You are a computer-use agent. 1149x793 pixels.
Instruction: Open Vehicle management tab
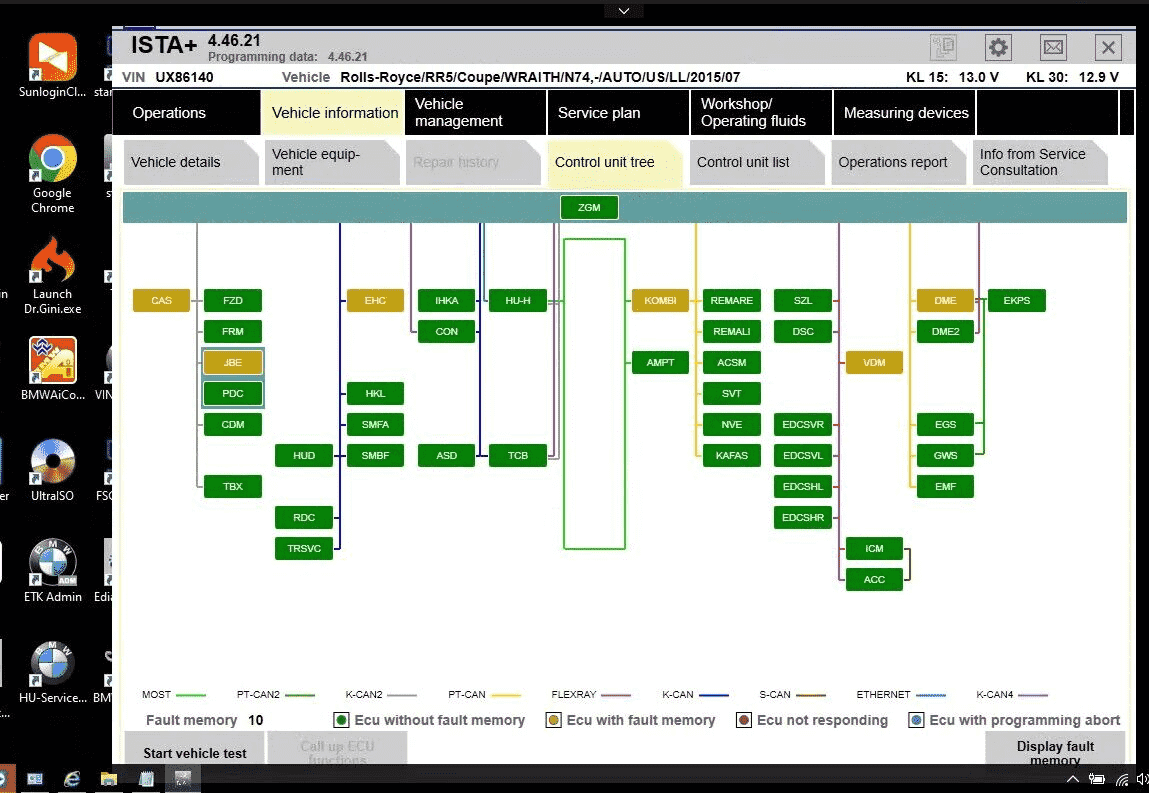475,113
